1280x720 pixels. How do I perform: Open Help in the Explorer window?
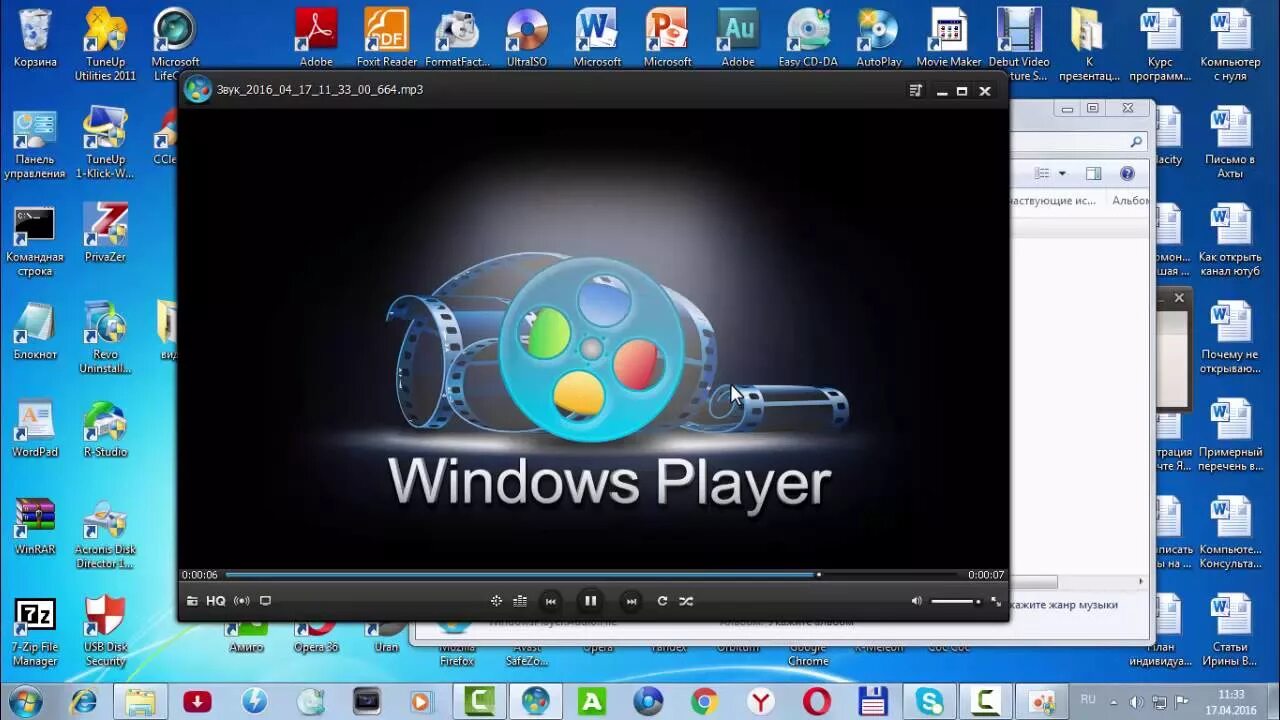(1127, 174)
